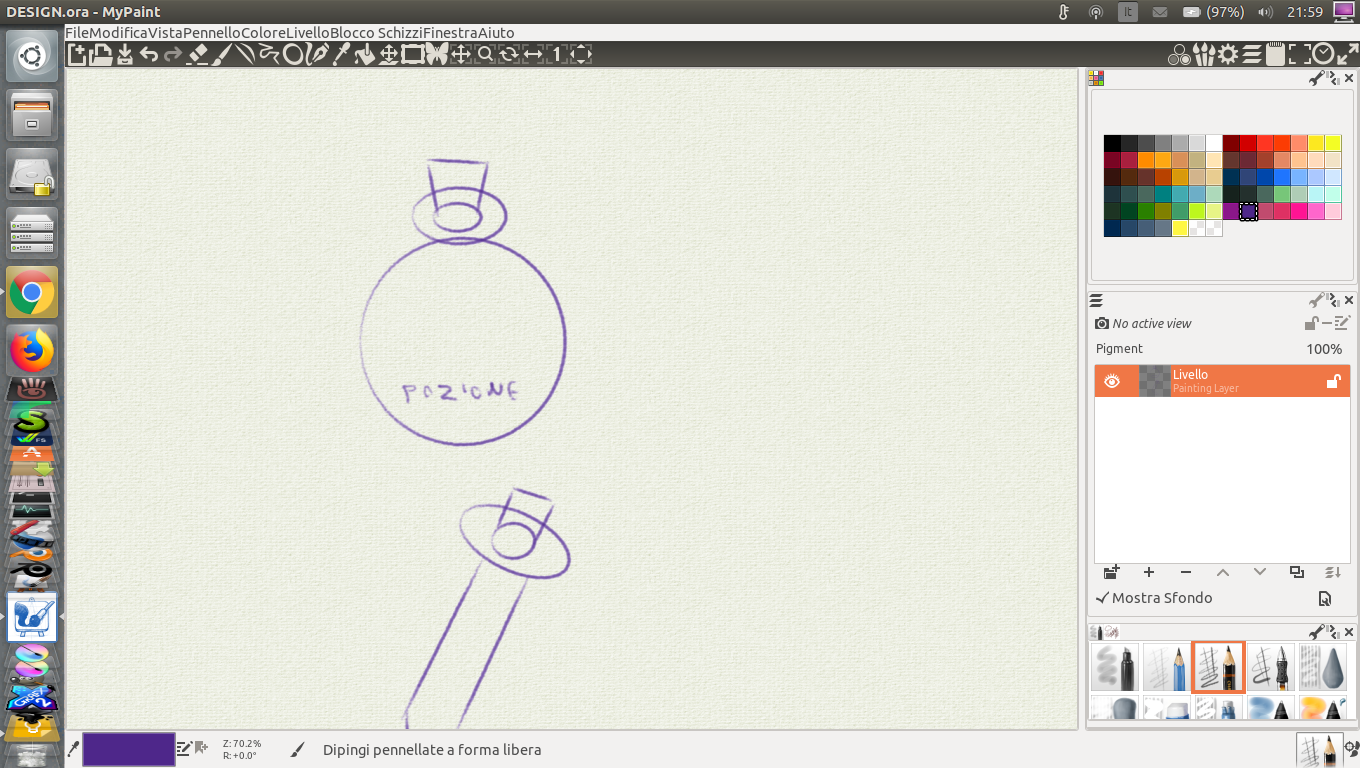Add a new layer with the plus button
The height and width of the screenshot is (768, 1360).
pos(1148,572)
